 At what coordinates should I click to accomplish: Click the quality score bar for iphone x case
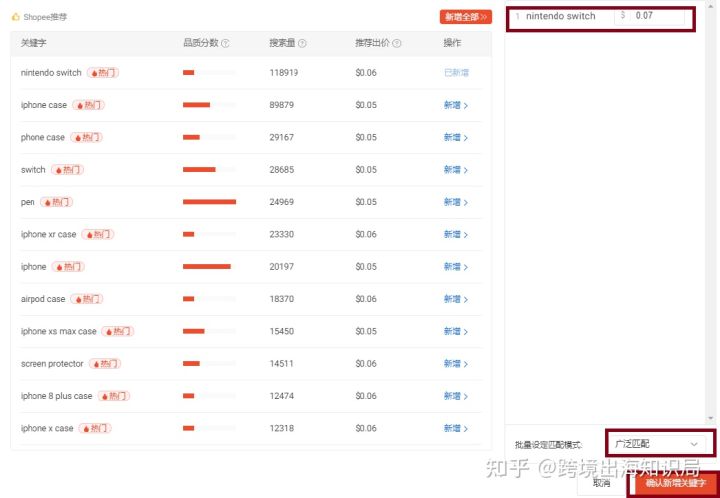tap(209, 428)
